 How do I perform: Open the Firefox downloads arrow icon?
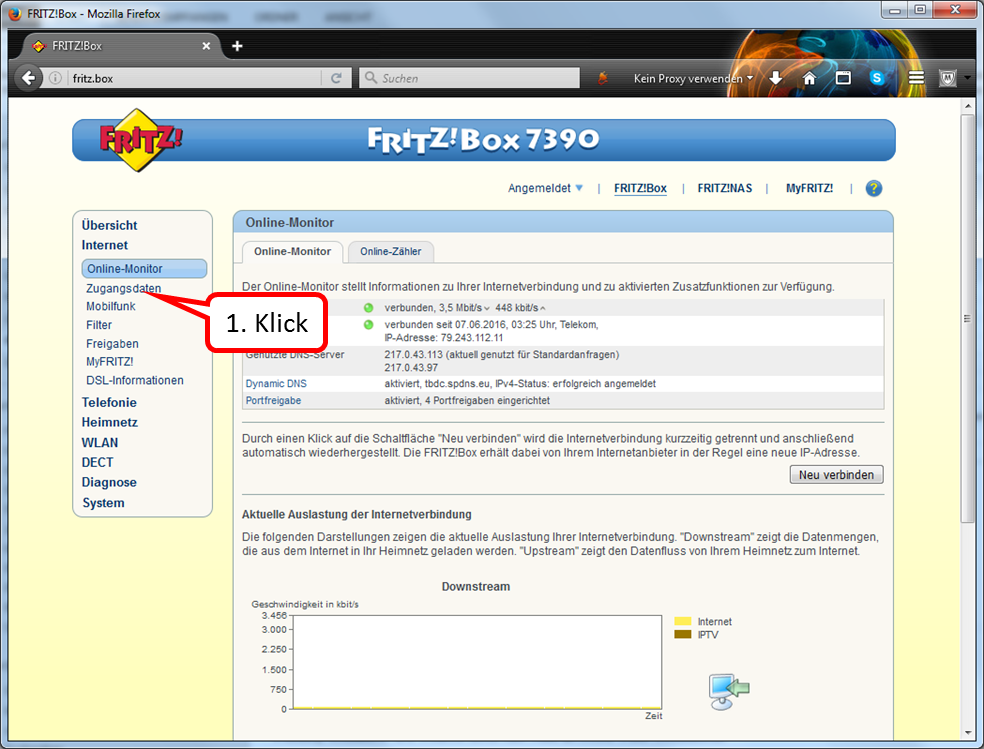point(776,78)
